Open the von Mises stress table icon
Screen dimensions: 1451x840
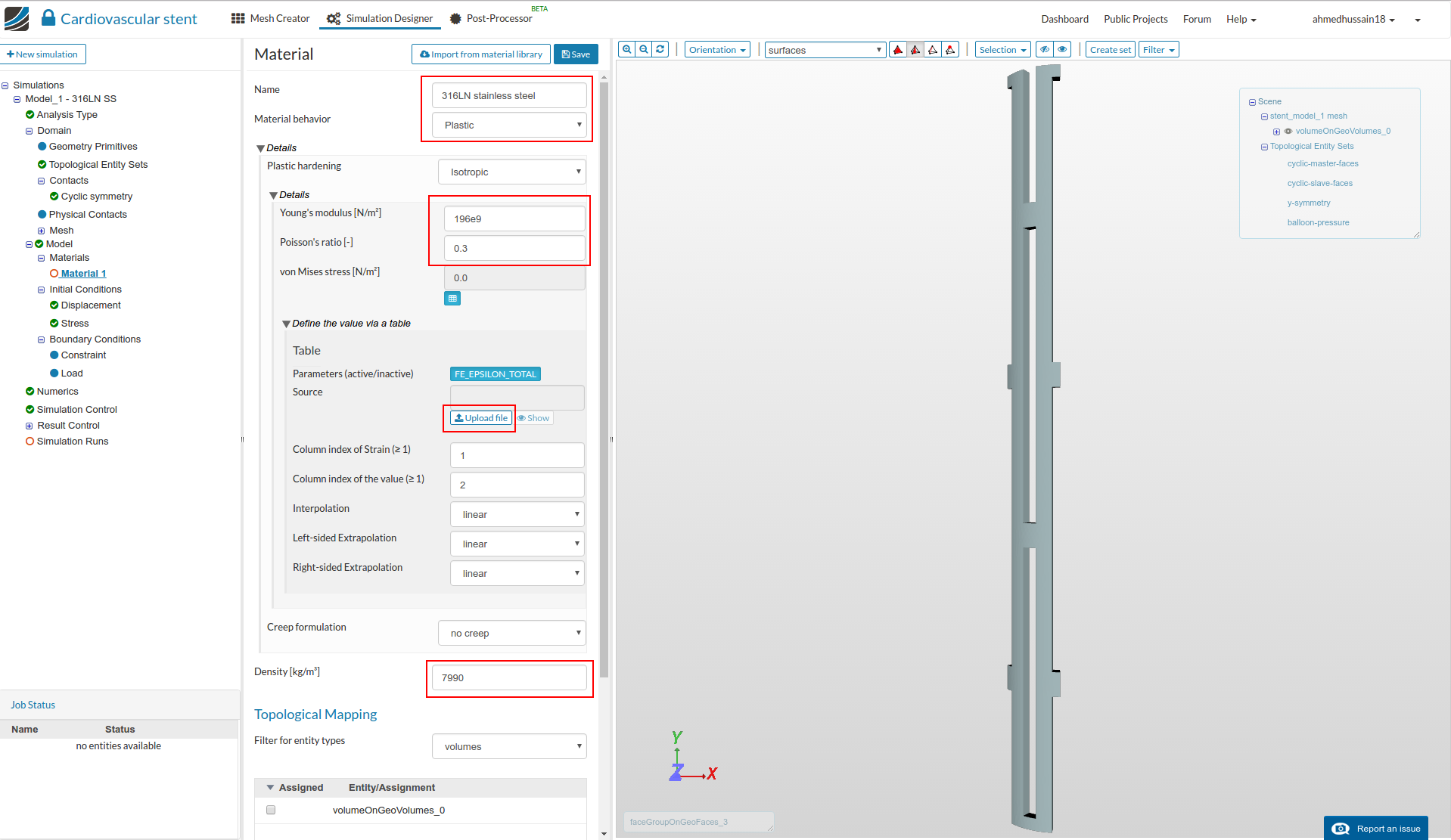pos(452,299)
